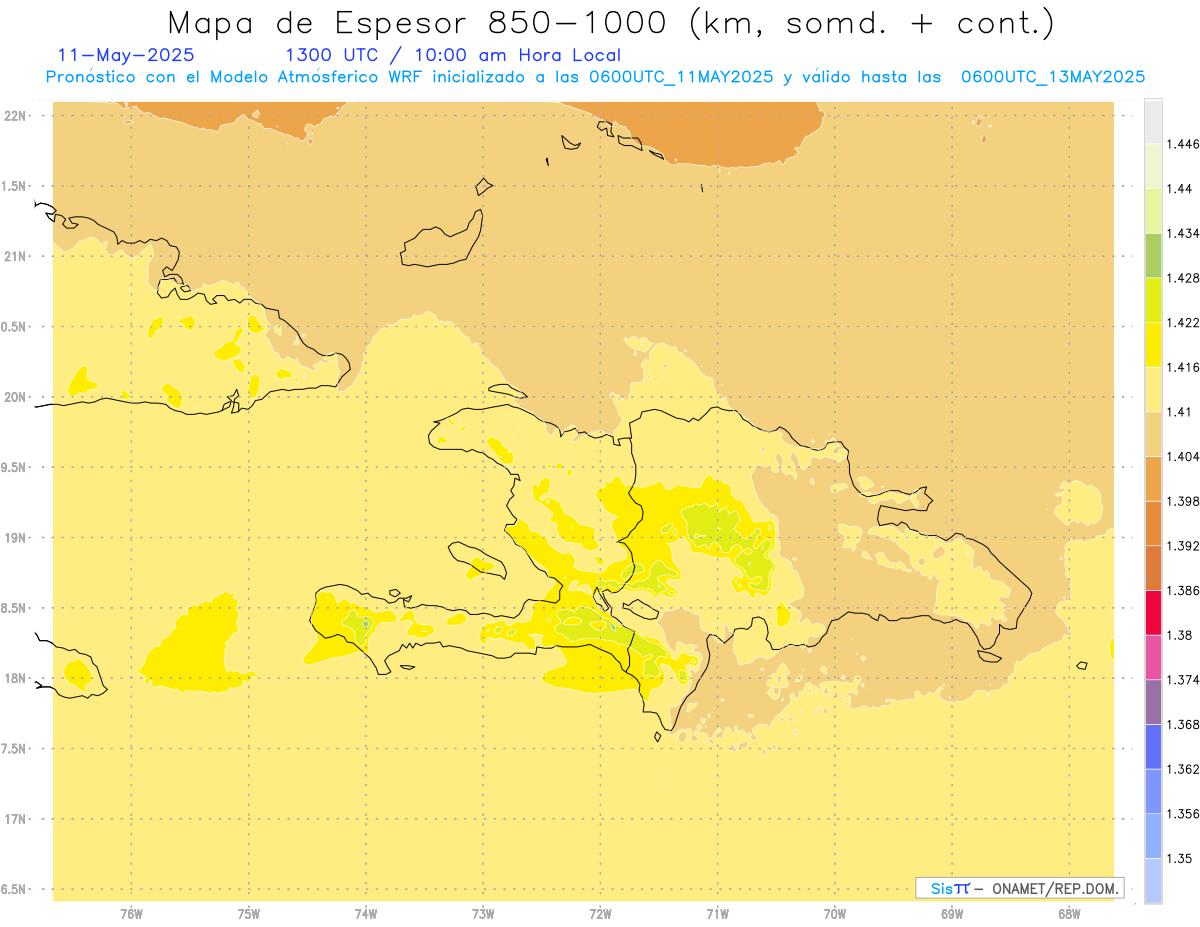Click the '22N' latitude axis label
The height and width of the screenshot is (927, 1200).
(x=15, y=116)
